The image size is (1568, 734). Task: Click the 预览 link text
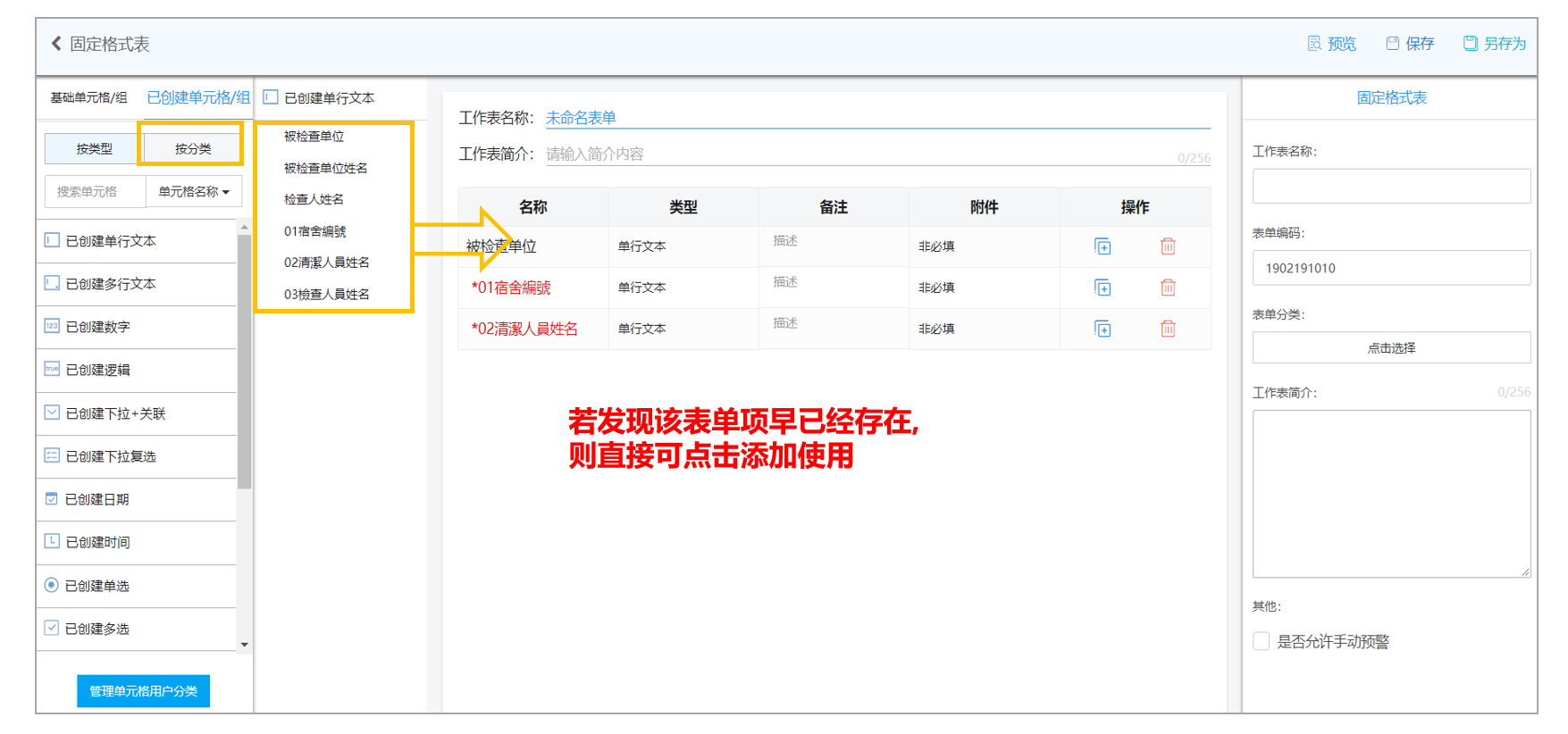click(1342, 44)
